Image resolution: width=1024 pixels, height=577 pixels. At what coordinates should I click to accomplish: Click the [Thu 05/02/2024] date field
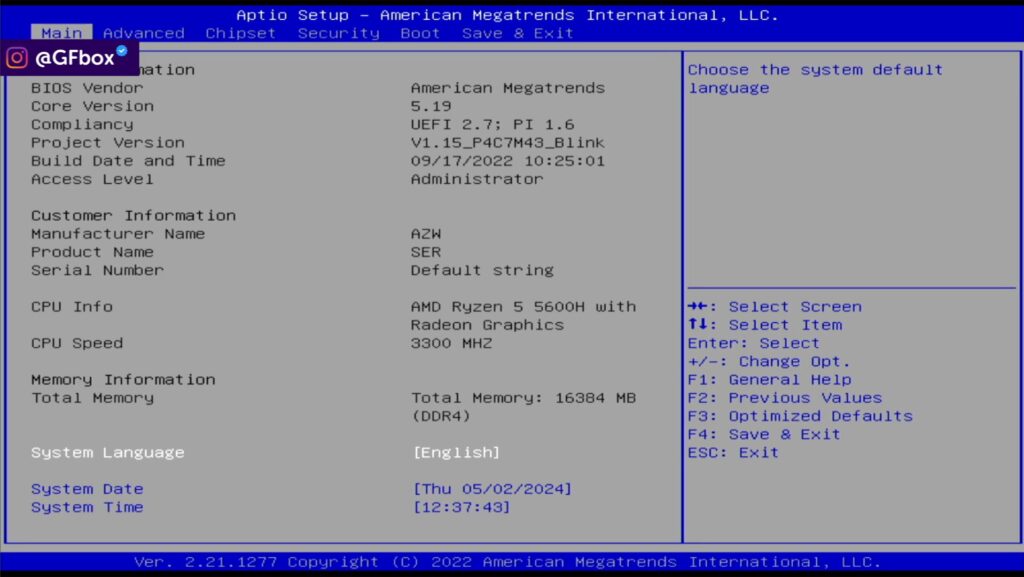coord(492,489)
